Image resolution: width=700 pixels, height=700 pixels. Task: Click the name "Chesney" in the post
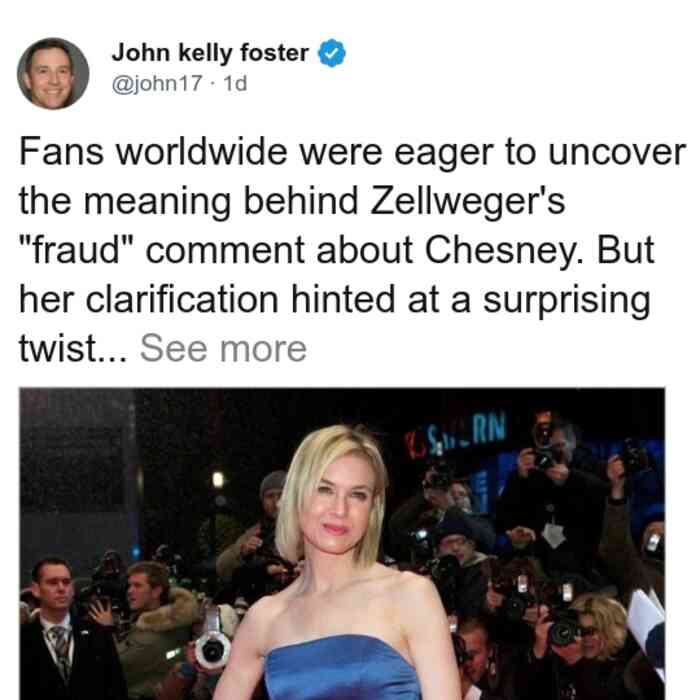[504, 251]
